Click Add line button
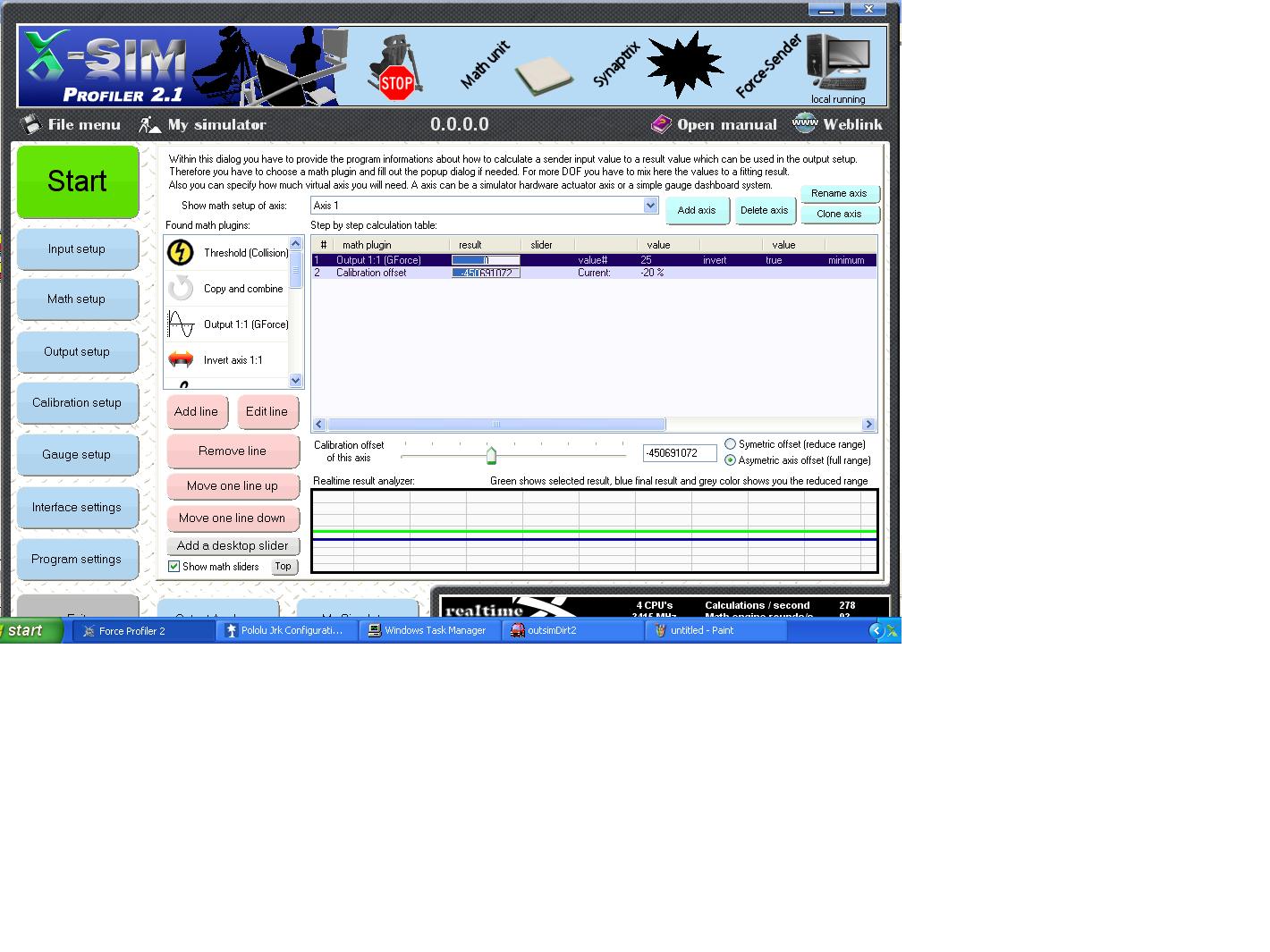 197,412
